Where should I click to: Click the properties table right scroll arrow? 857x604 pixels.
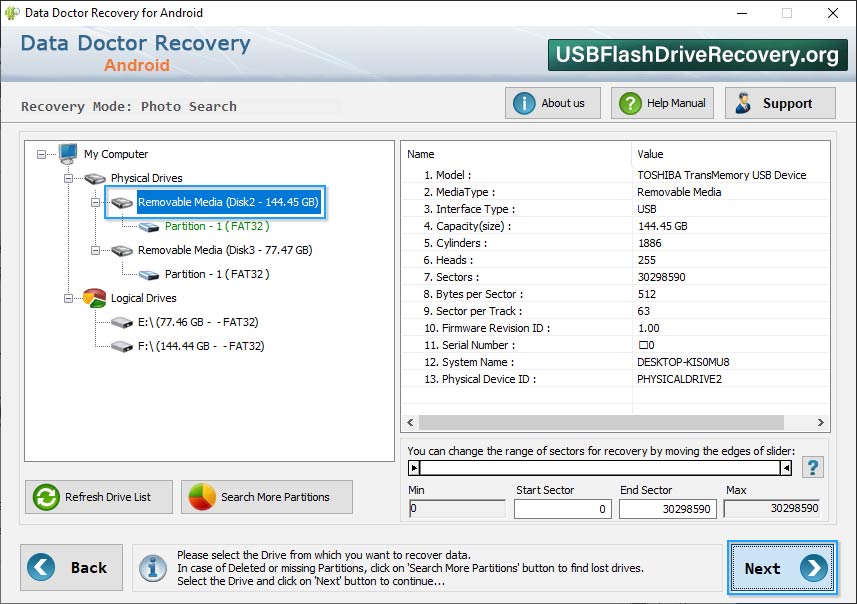tap(820, 423)
